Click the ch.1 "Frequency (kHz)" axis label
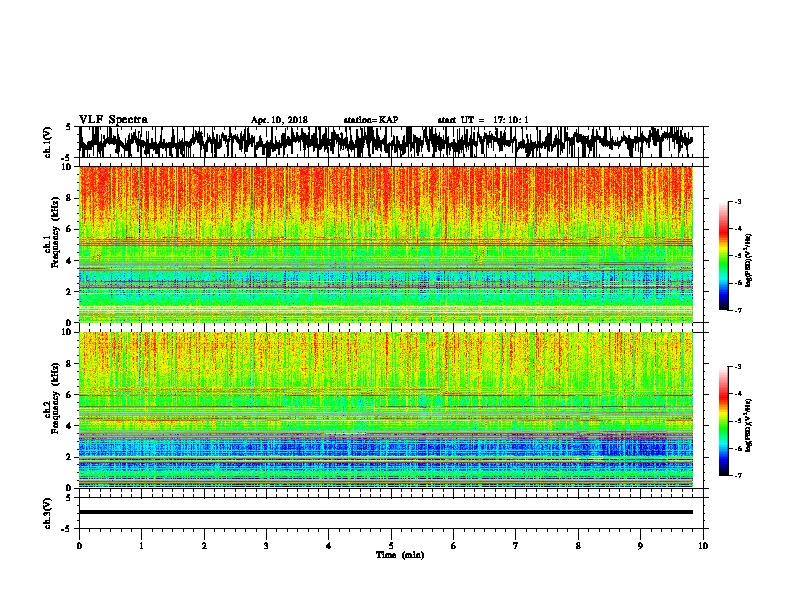This screenshot has width=792, height=612. [55, 233]
